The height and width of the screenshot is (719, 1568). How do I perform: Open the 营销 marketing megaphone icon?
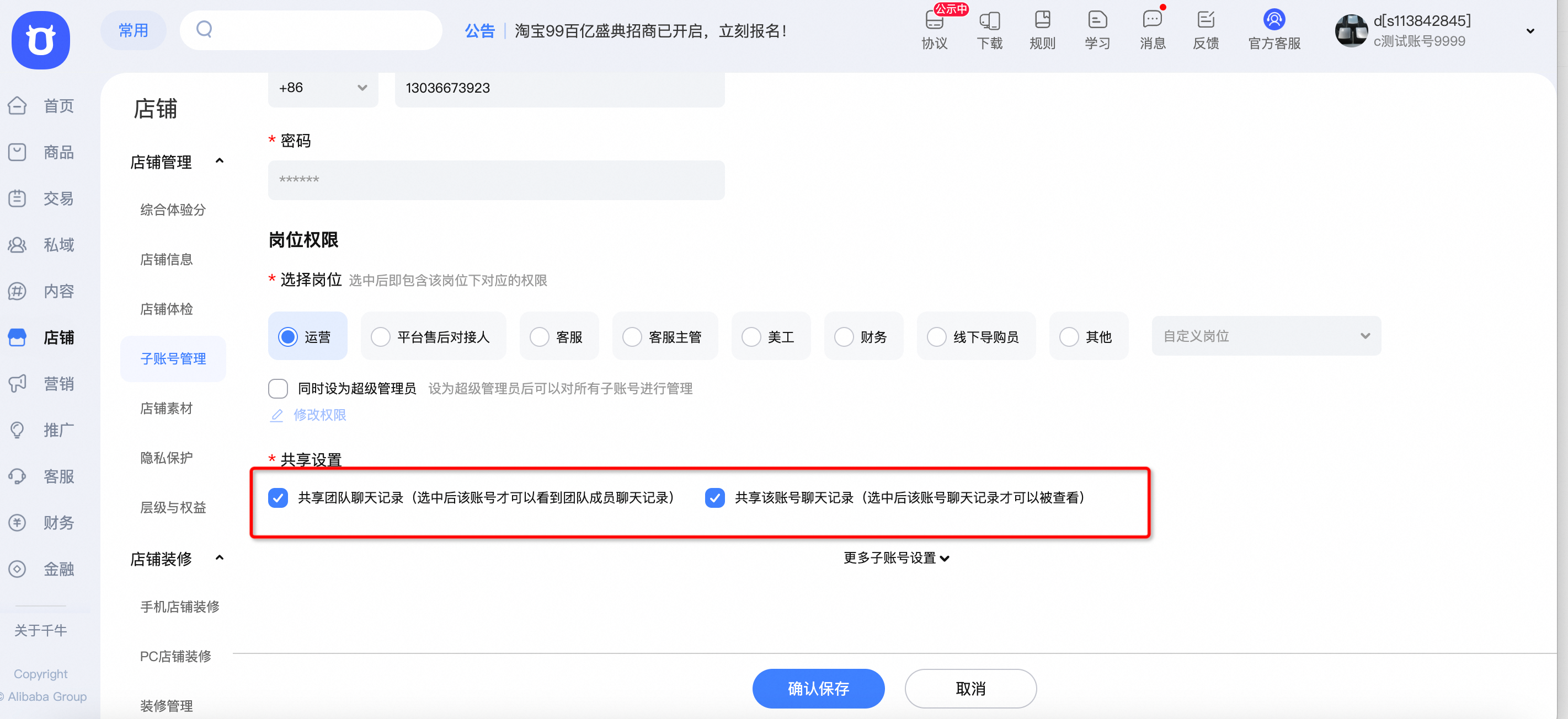click(17, 384)
